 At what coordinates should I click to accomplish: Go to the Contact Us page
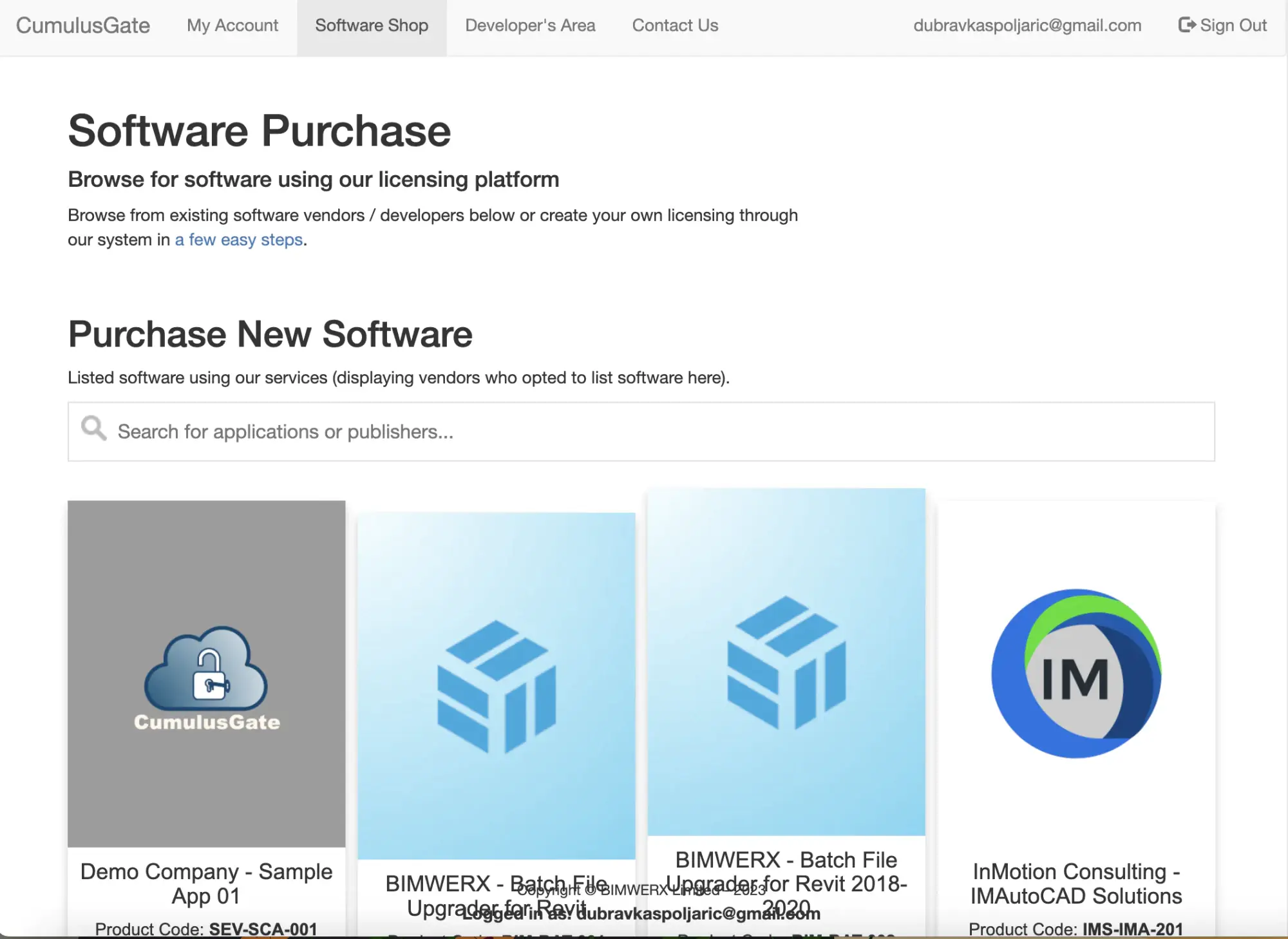(675, 26)
